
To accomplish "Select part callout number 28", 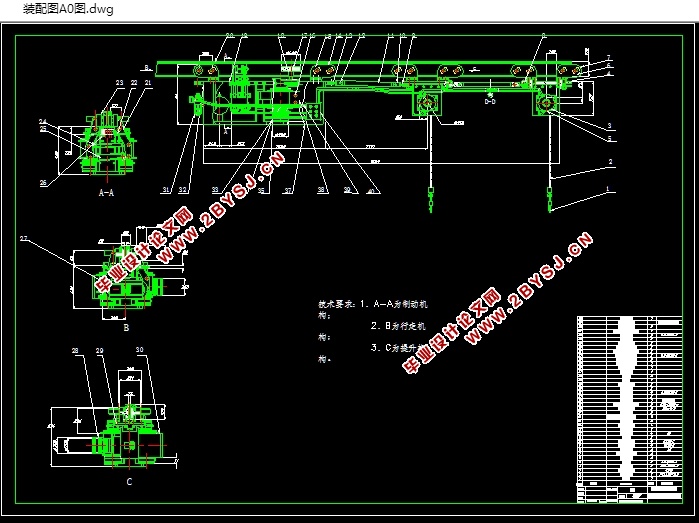I will click(75, 350).
